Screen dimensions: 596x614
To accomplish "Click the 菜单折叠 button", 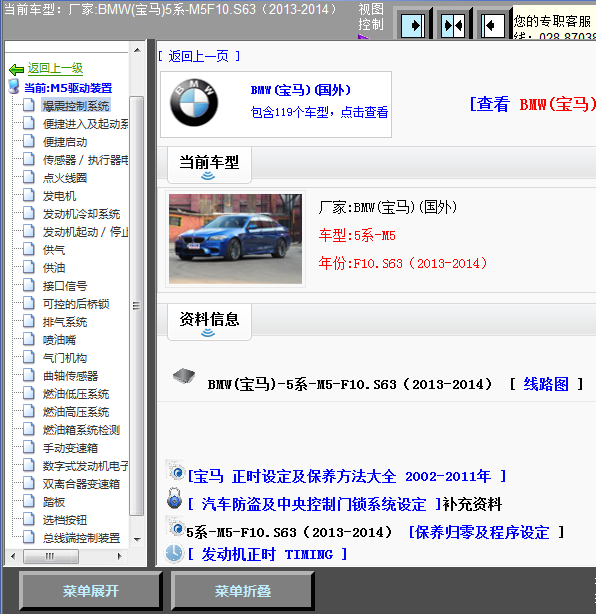I will (242, 591).
